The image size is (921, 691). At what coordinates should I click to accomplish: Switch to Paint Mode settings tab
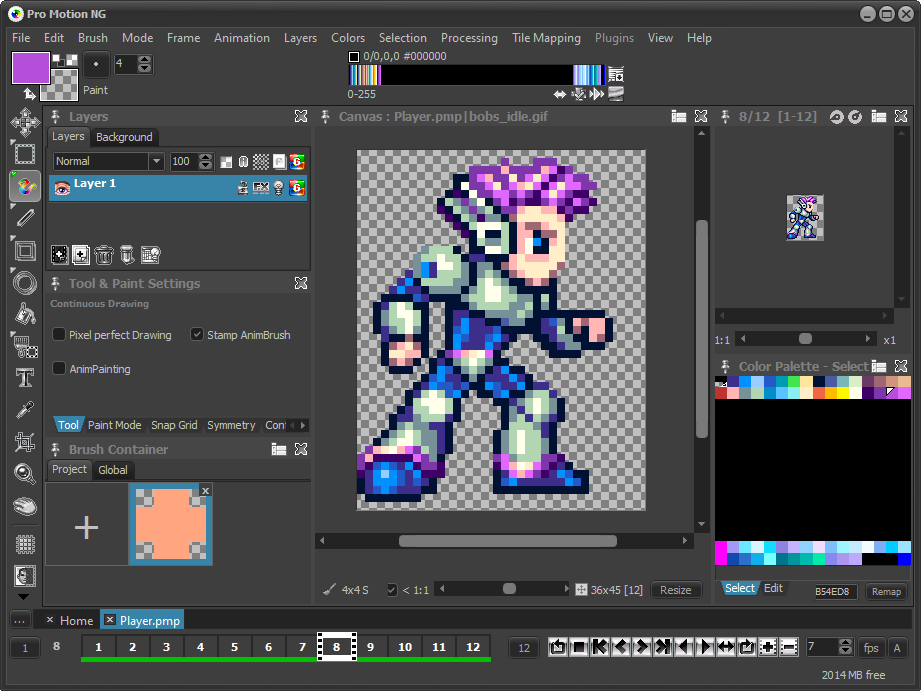[x=115, y=425]
